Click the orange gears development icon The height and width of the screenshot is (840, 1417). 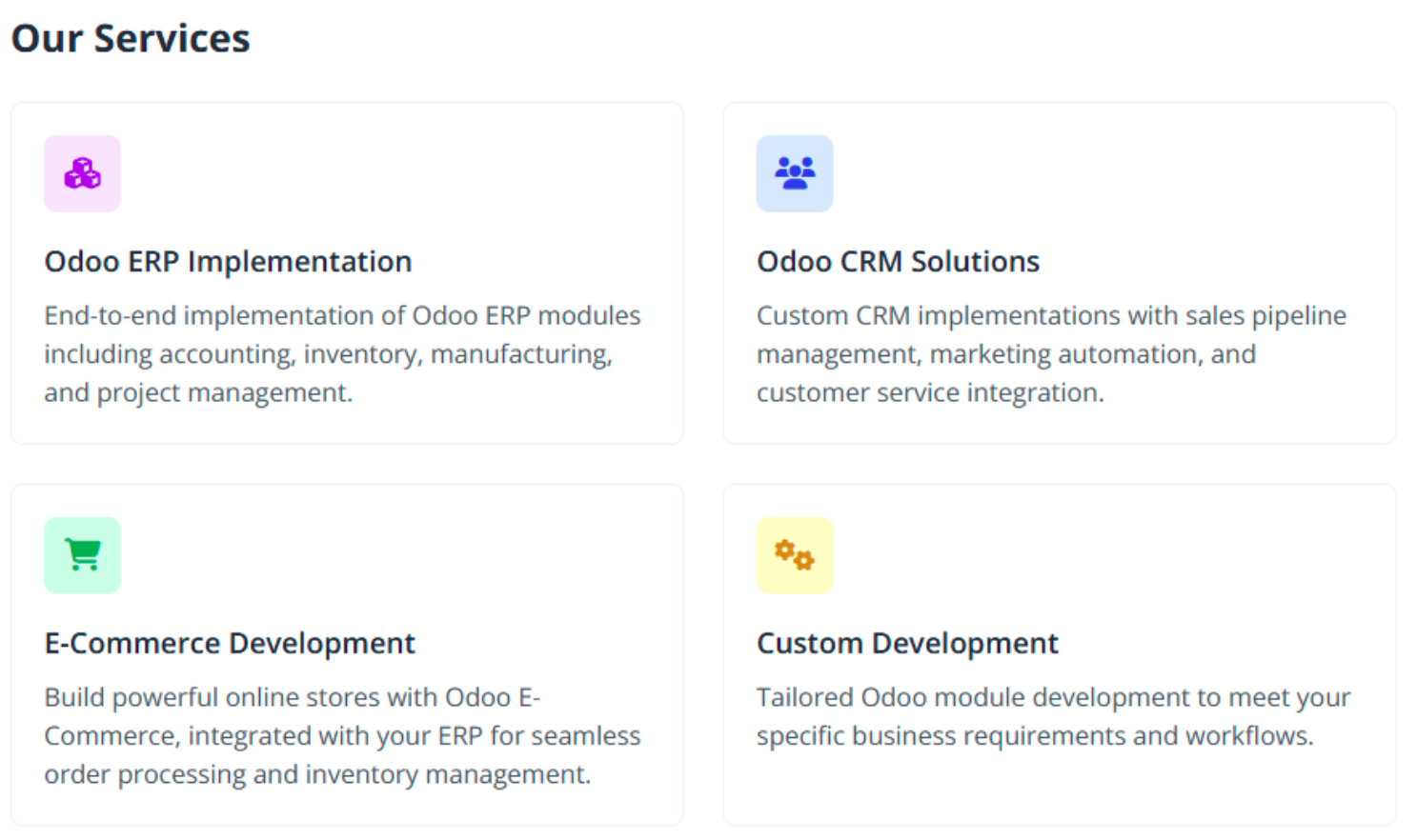[x=795, y=554]
